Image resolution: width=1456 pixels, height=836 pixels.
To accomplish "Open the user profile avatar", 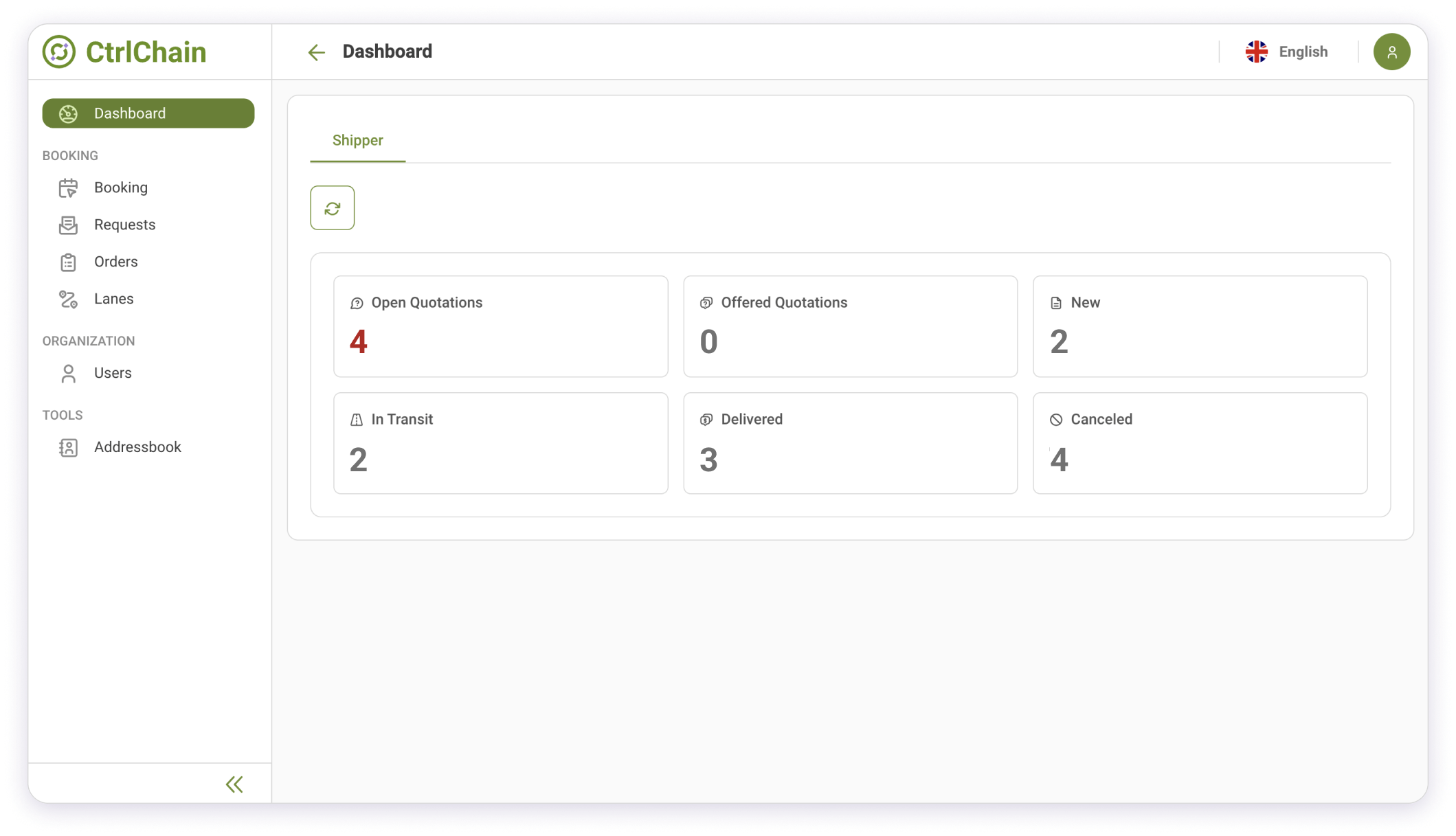I will pos(1391,52).
